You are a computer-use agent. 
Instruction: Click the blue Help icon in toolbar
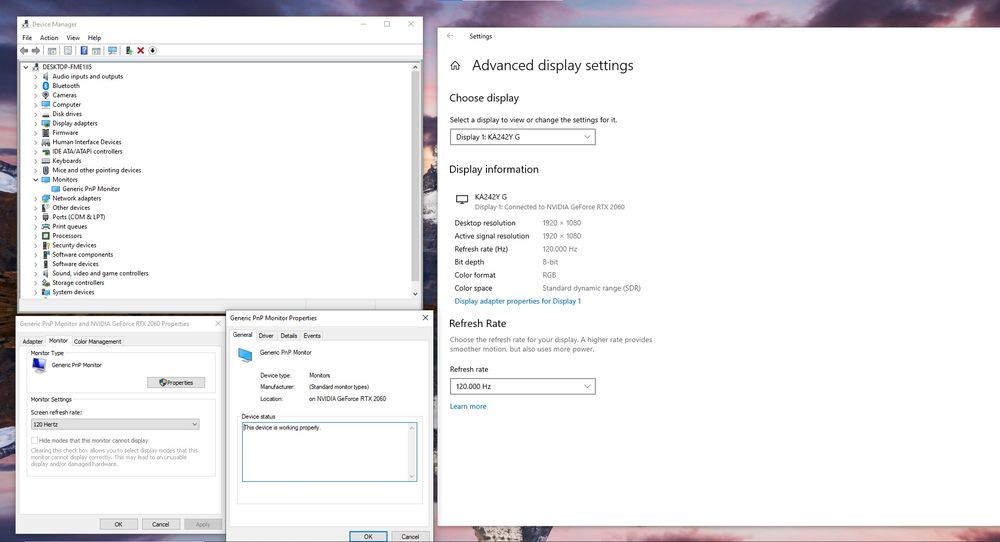[84, 50]
